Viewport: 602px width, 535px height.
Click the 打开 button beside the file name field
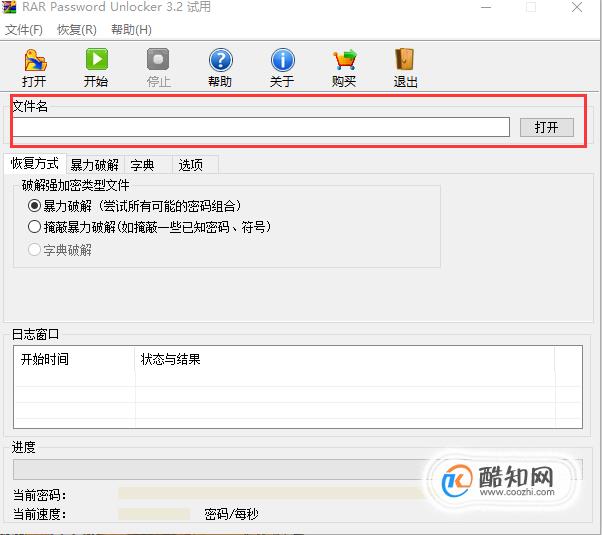[547, 127]
